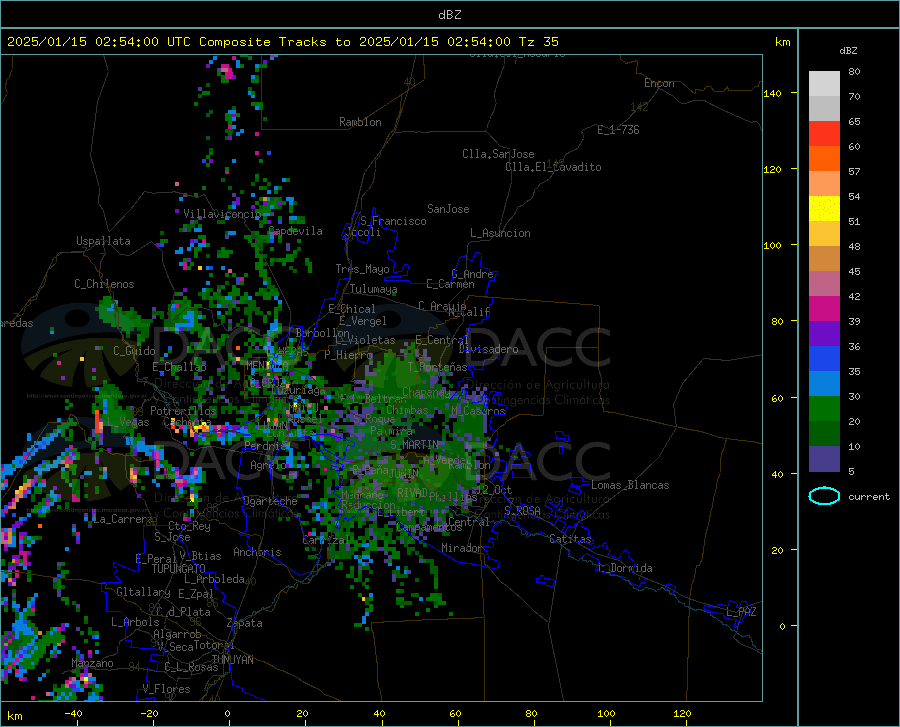This screenshot has height=727, width=900.
Task: Click the 'Tulumaya' map label
Action: (373, 289)
